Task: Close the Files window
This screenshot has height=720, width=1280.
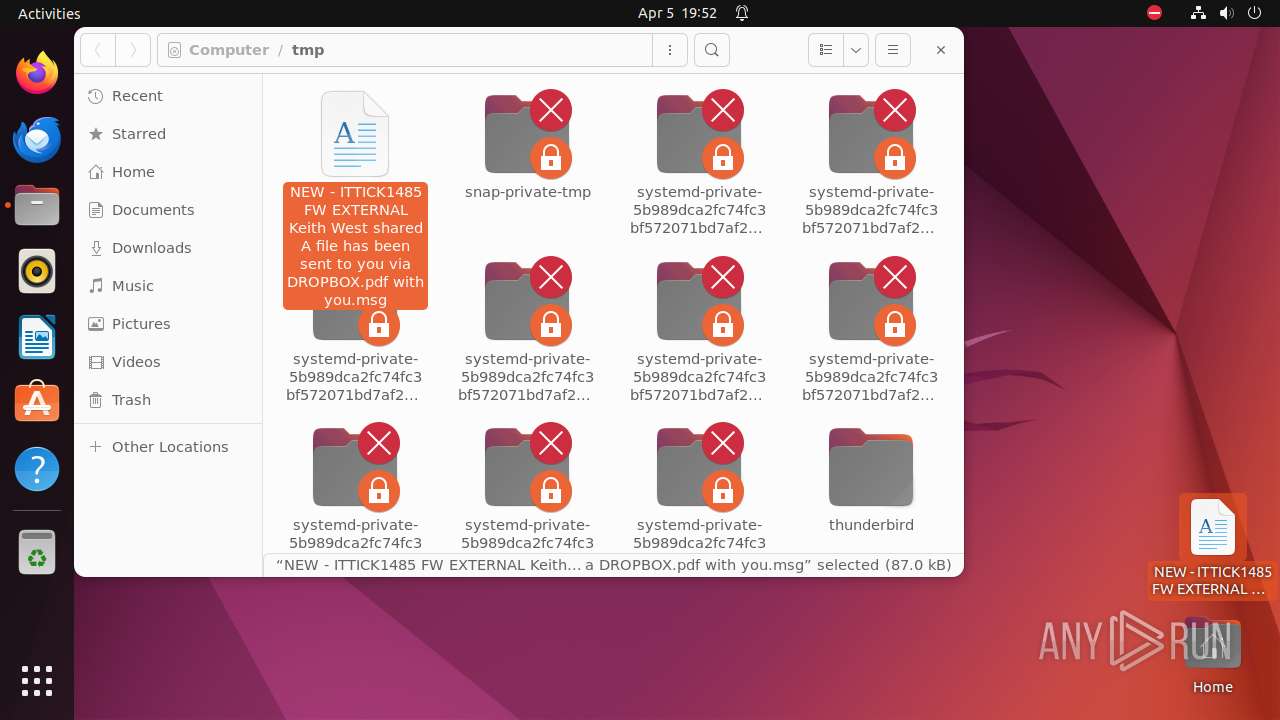Action: (x=940, y=50)
